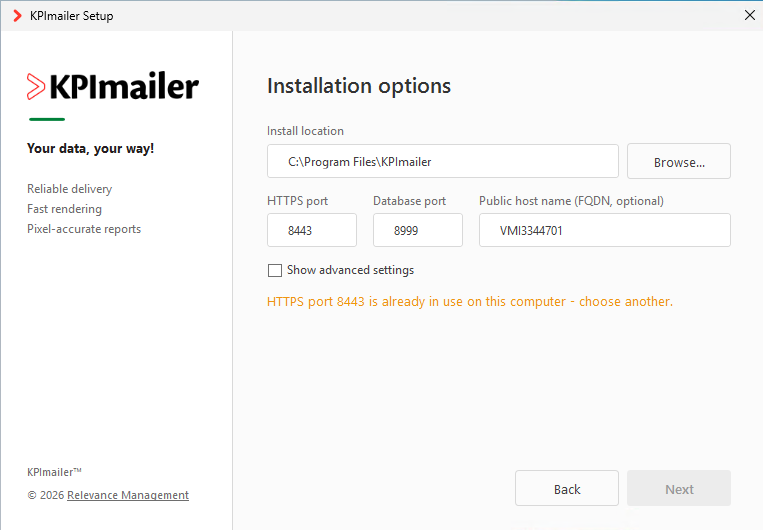Click the Public host name field VMI3344701
The height and width of the screenshot is (530, 763).
605,230
